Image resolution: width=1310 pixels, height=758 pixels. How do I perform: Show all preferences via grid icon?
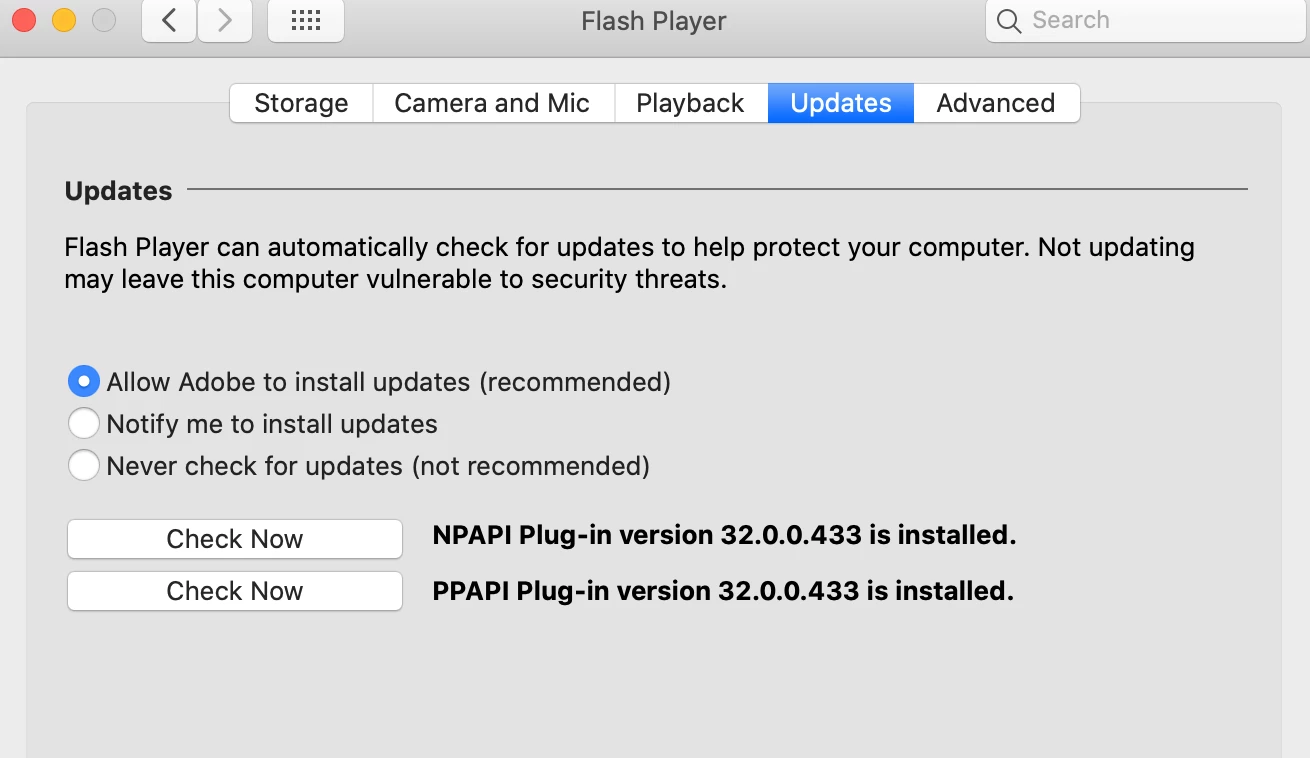pyautogui.click(x=306, y=21)
